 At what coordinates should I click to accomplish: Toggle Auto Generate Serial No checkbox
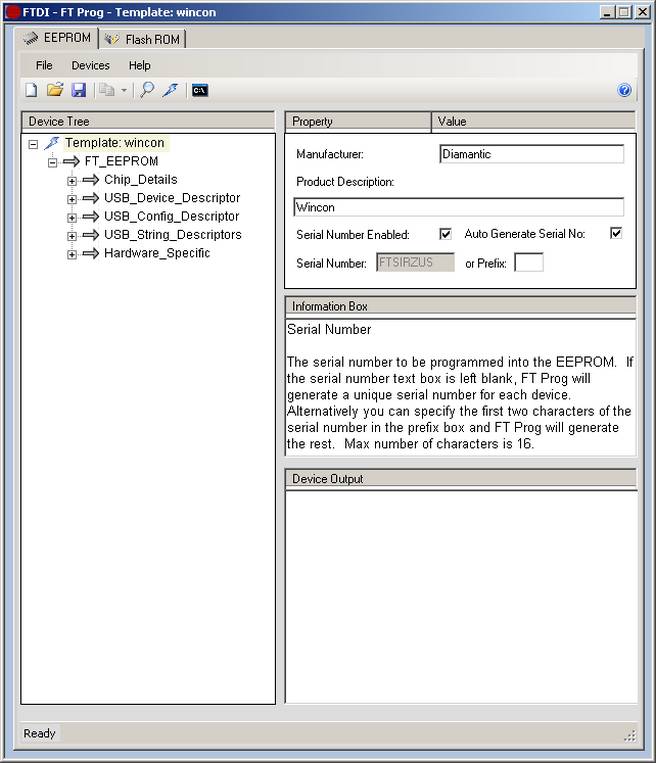click(x=616, y=234)
